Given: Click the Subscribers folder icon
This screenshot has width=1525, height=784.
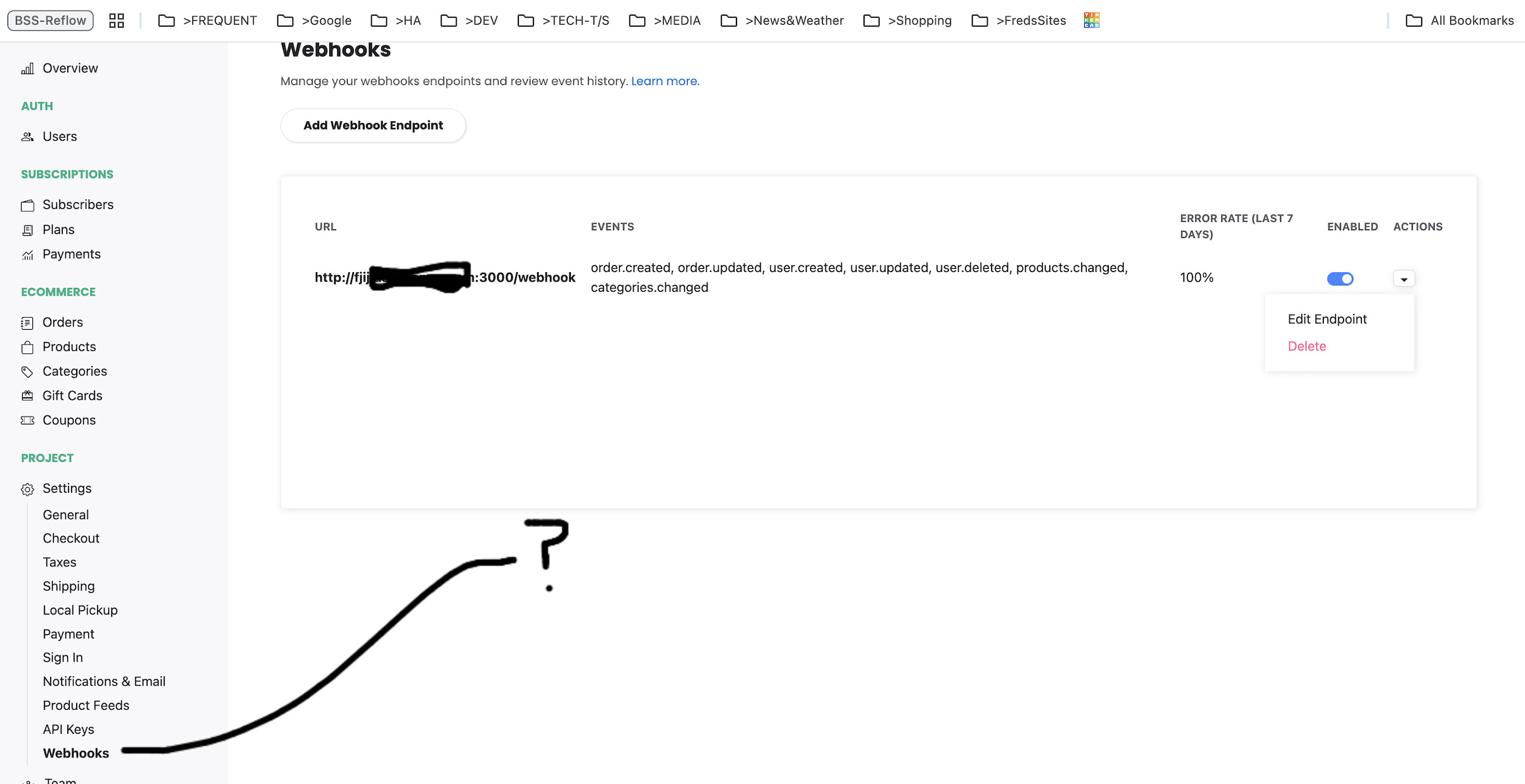Looking at the screenshot, I should (x=27, y=205).
